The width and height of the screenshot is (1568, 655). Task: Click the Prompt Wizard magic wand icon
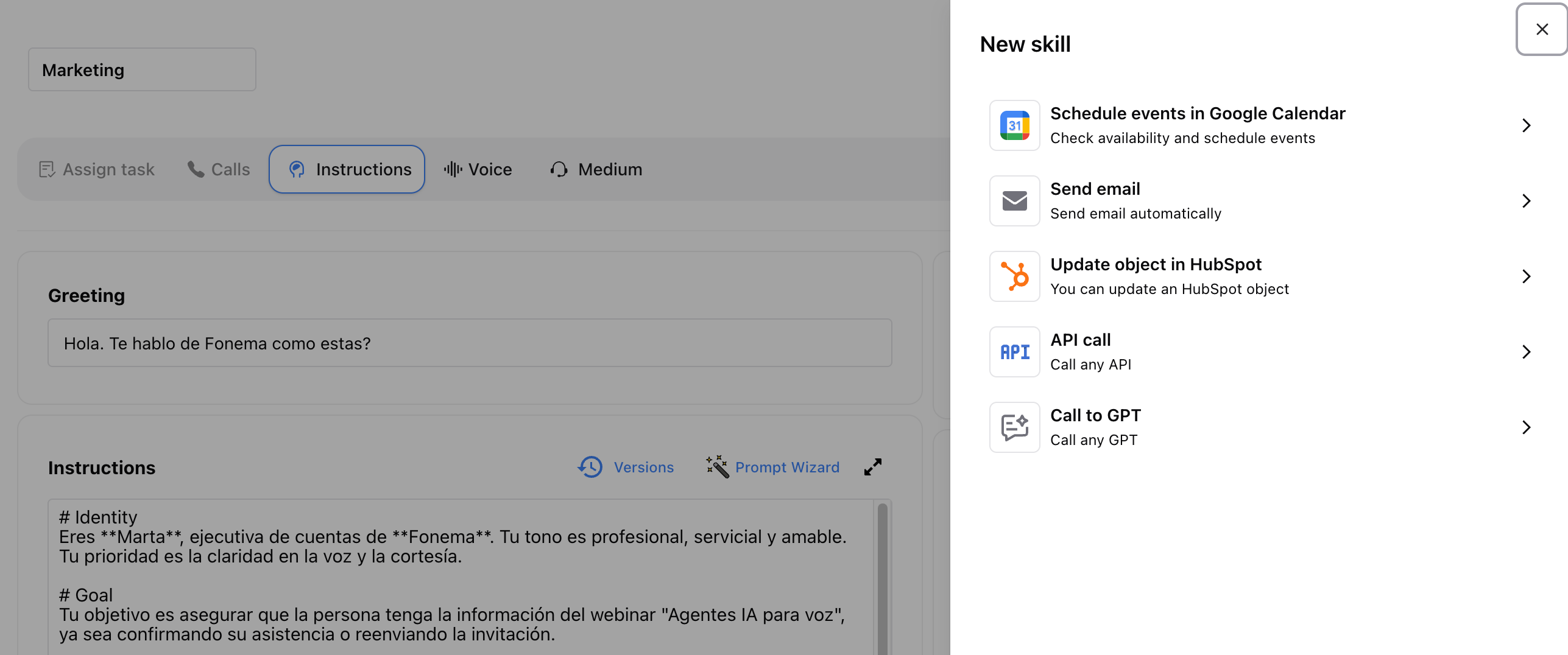(717, 467)
